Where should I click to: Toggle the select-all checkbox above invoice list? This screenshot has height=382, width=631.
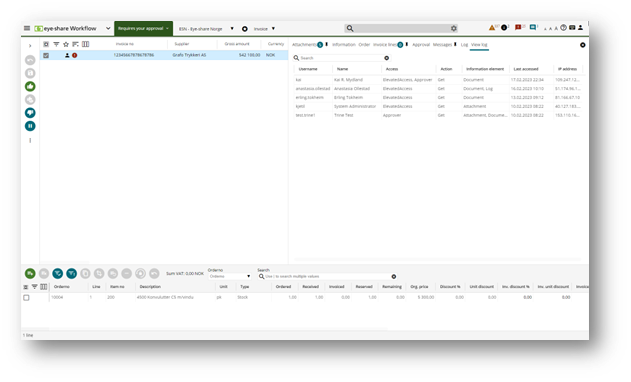tap(46, 44)
